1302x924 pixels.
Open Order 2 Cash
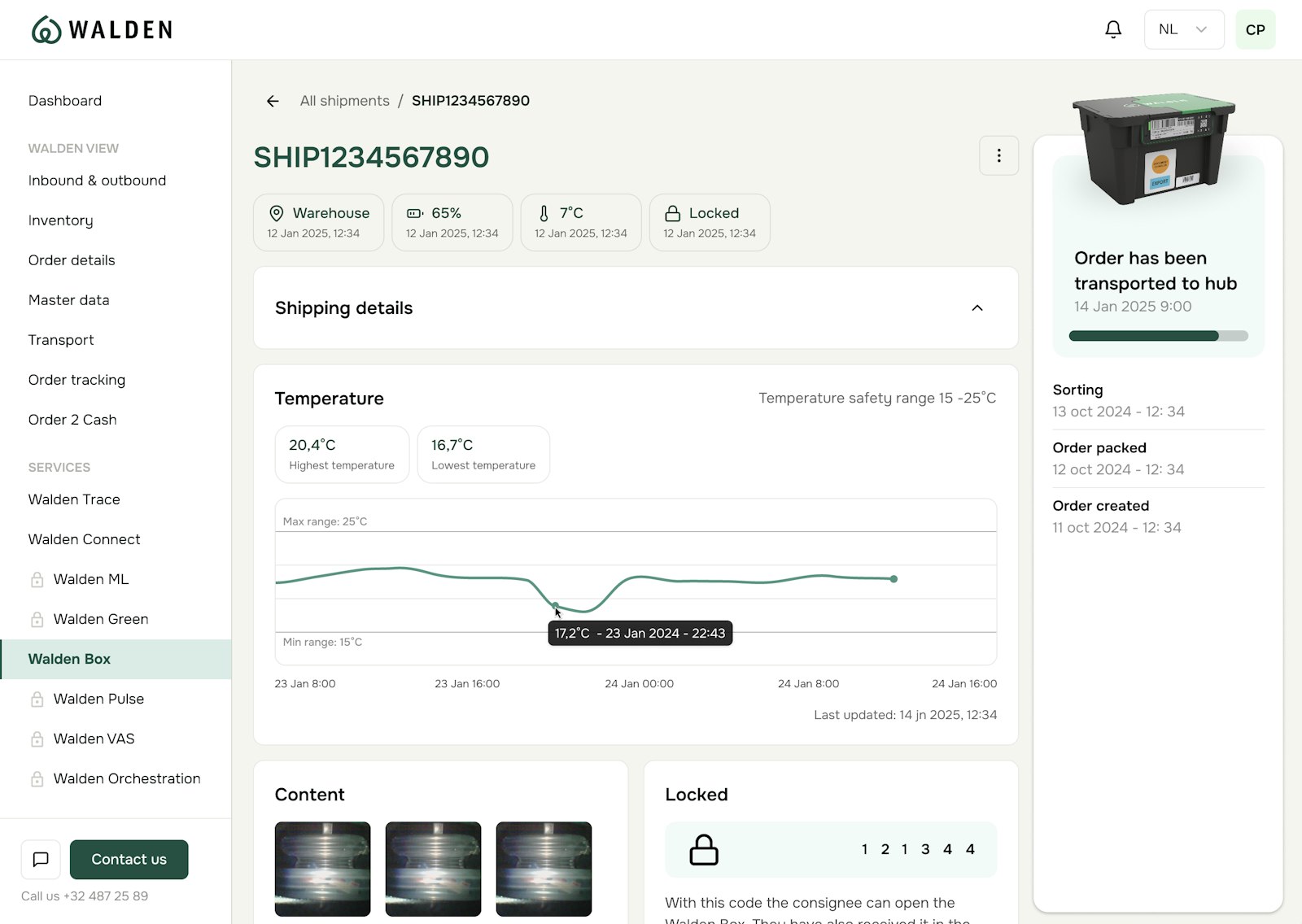pyautogui.click(x=72, y=420)
